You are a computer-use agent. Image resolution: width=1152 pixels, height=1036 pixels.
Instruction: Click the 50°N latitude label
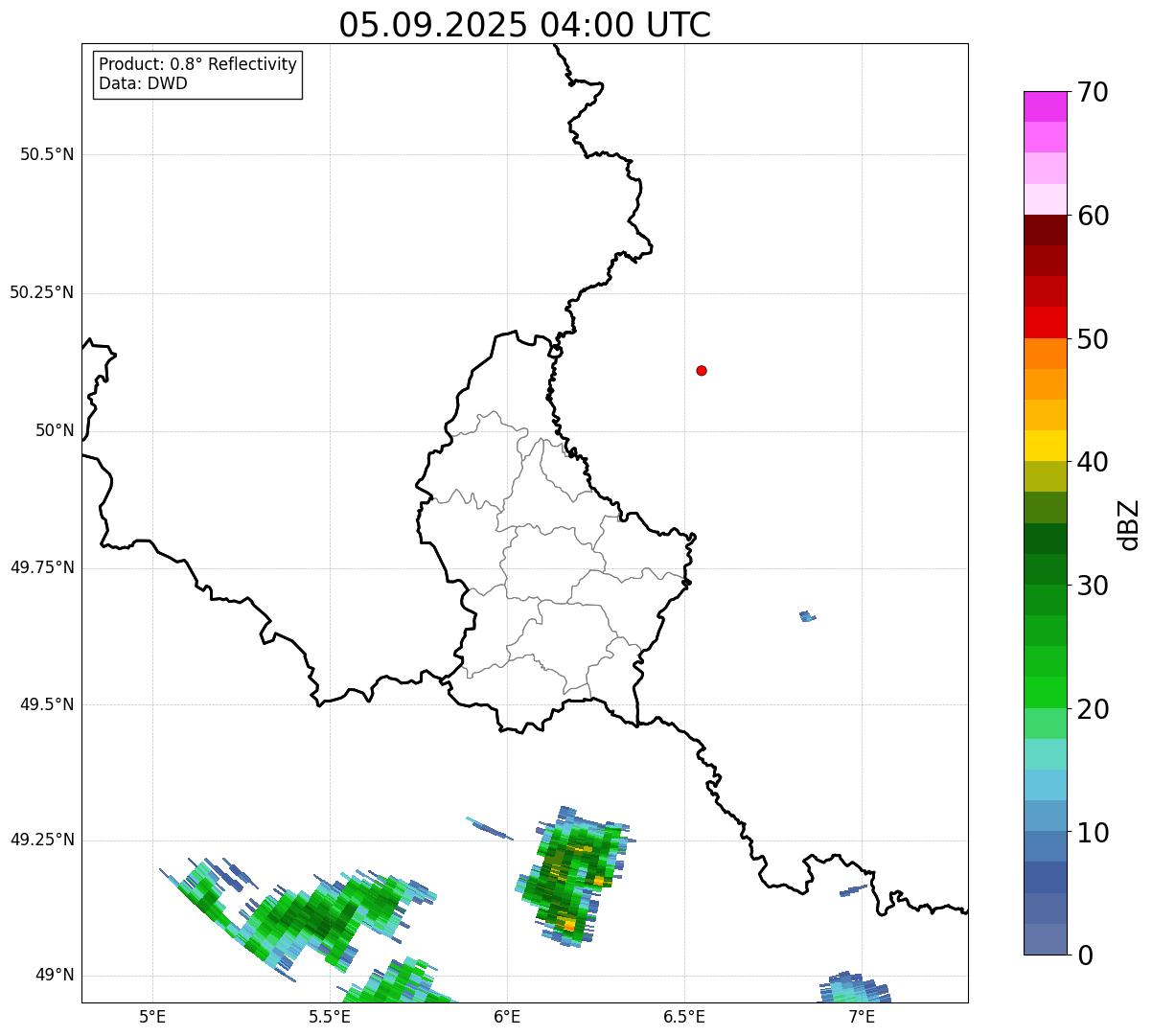coord(55,430)
